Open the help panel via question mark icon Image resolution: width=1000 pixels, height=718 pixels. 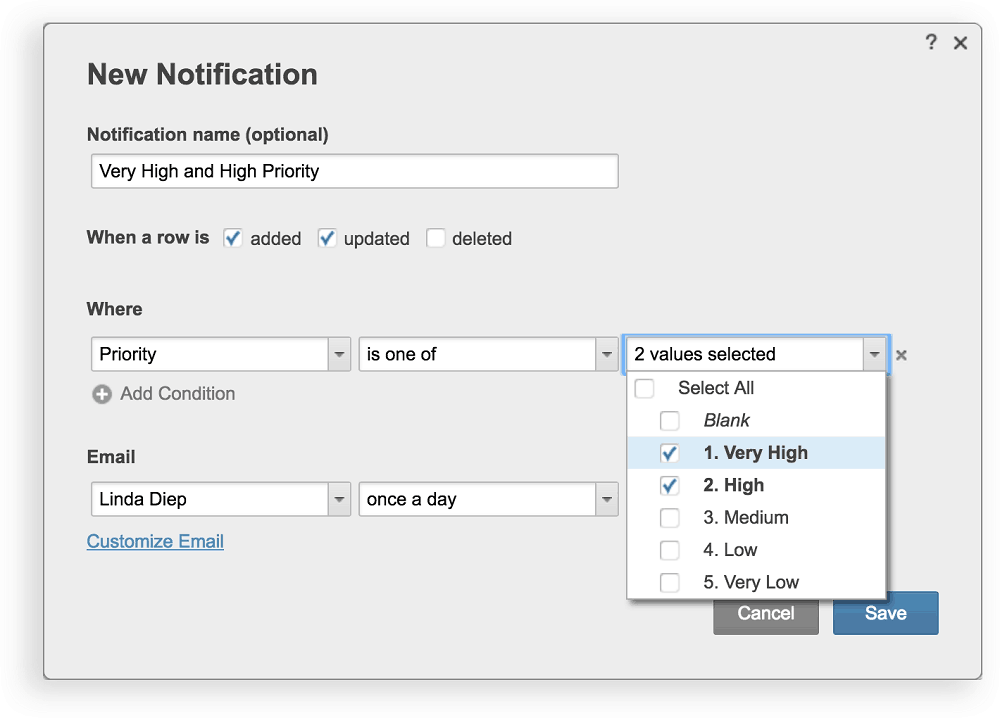931,43
